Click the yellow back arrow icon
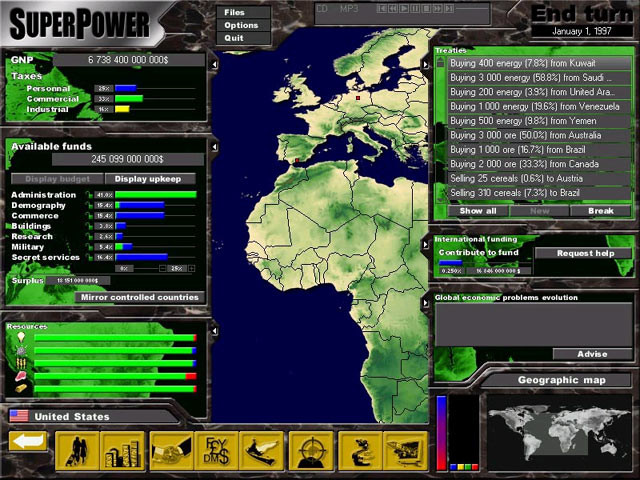640x480 pixels. [28, 441]
